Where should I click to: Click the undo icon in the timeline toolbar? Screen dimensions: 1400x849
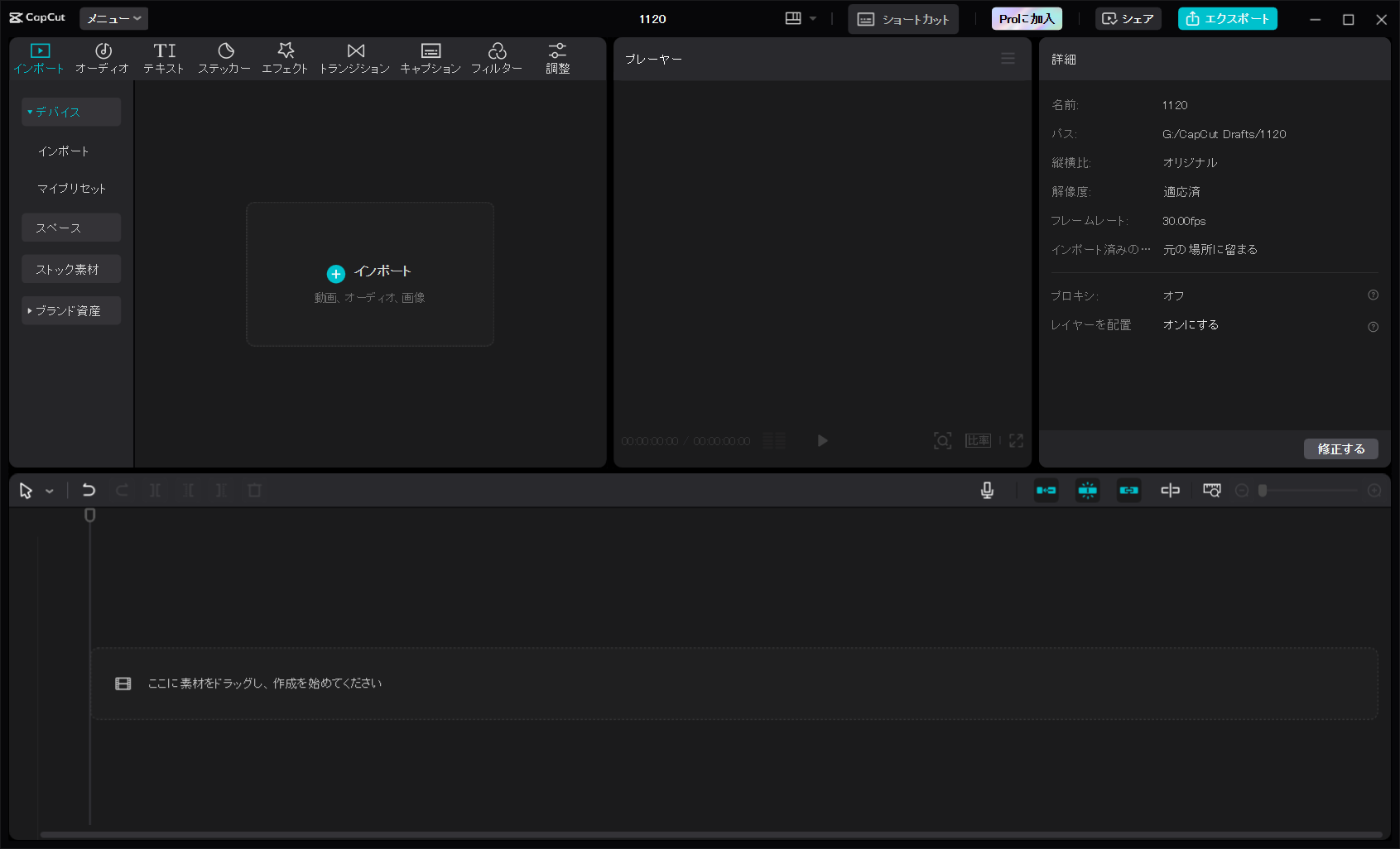(89, 490)
